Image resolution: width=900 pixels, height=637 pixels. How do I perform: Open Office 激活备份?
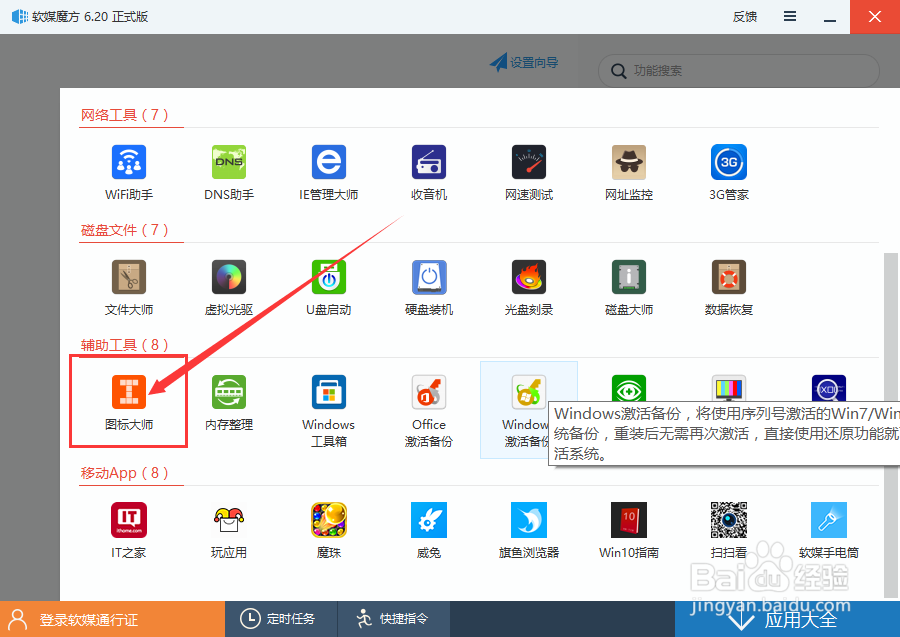[429, 410]
